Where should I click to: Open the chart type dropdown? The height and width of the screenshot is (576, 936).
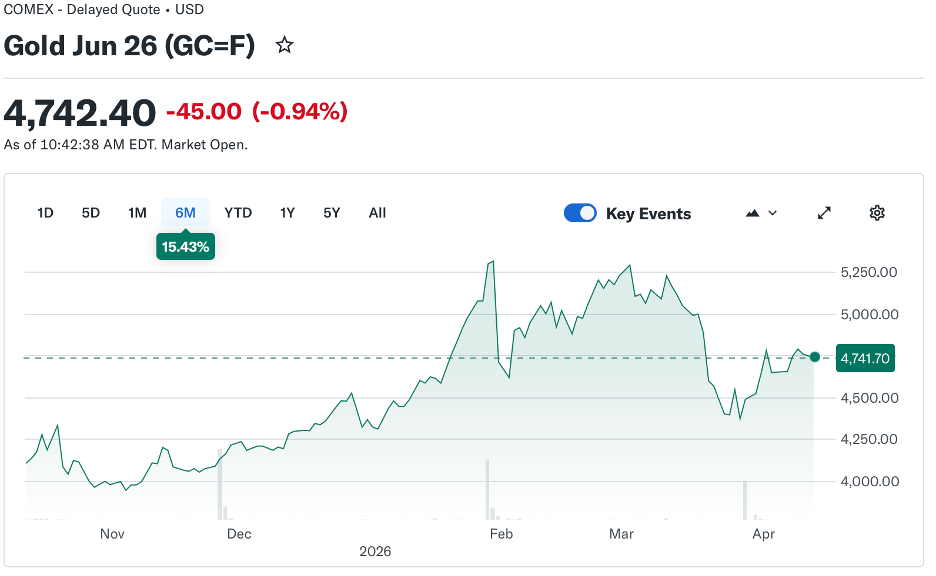coord(761,213)
